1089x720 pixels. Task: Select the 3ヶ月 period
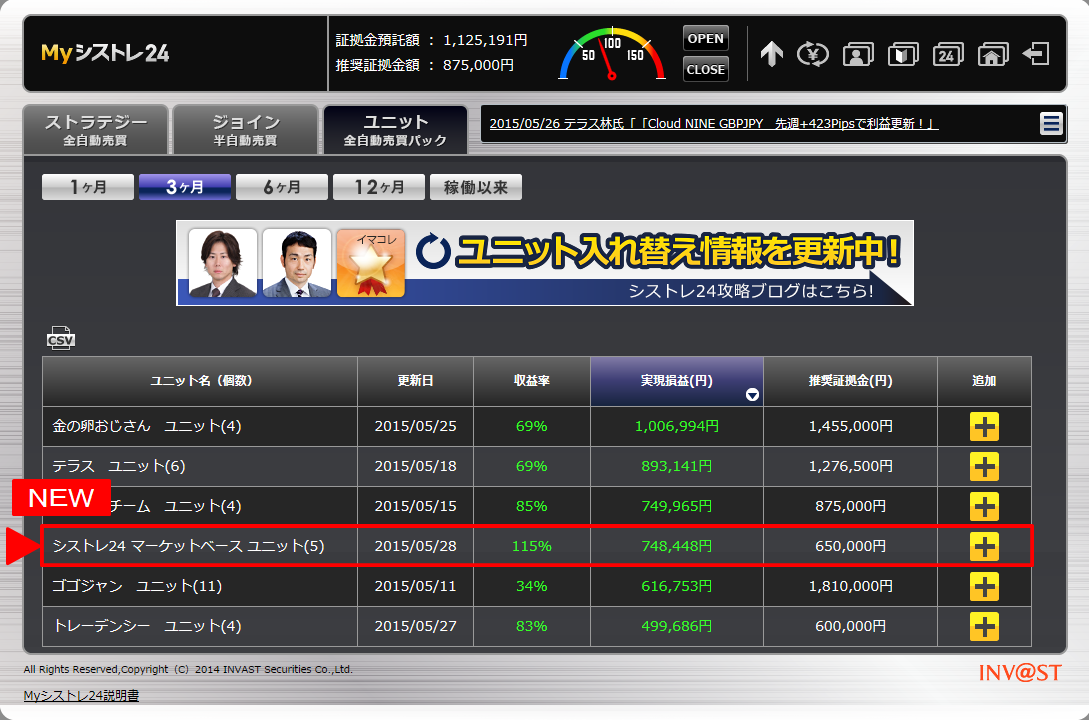tap(185, 187)
